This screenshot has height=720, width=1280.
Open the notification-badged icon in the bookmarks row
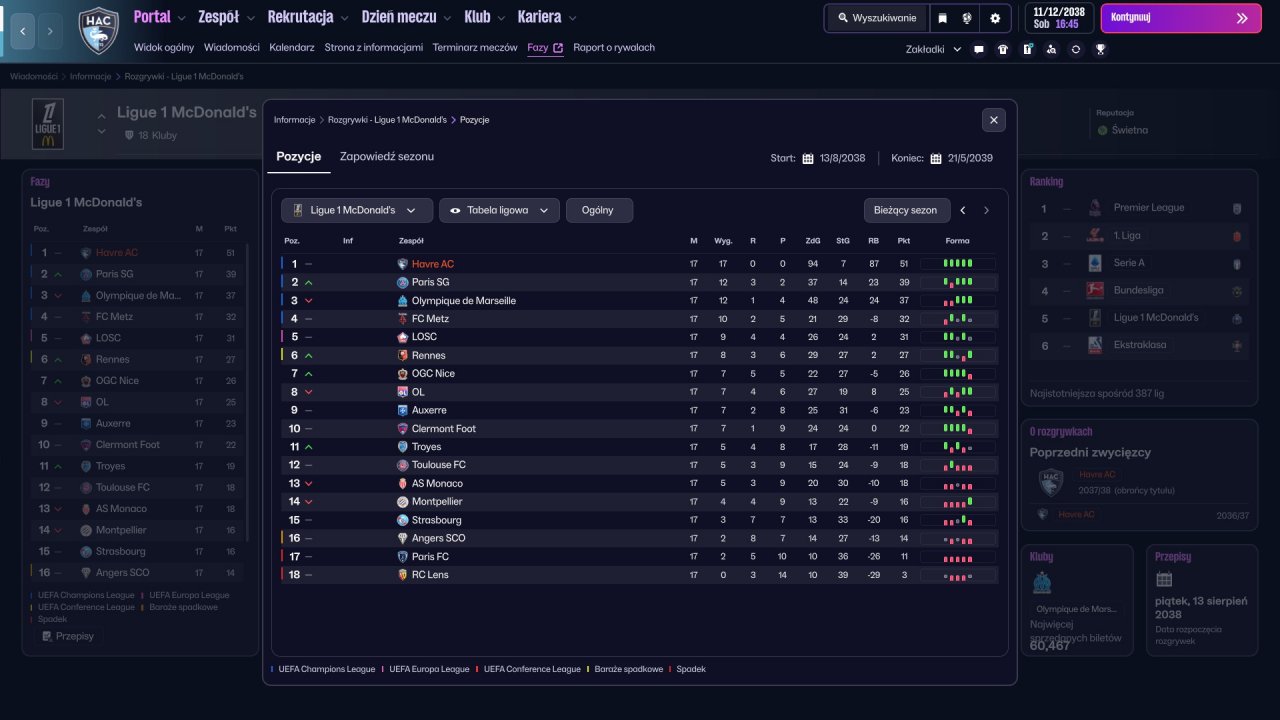click(1027, 49)
